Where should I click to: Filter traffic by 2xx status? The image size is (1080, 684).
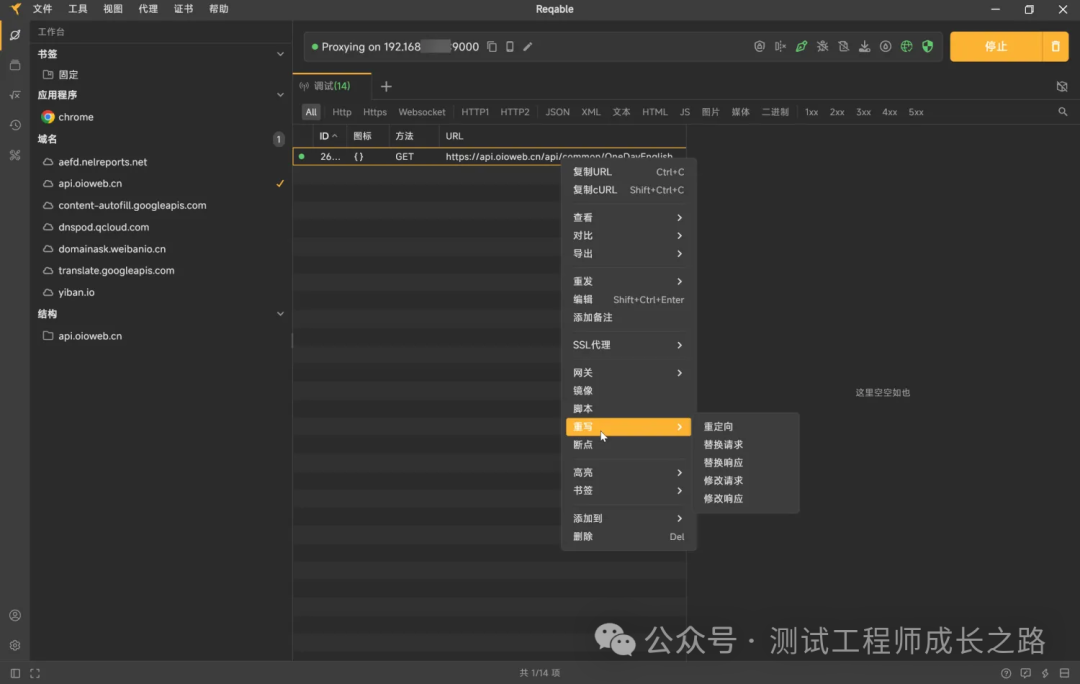point(837,112)
